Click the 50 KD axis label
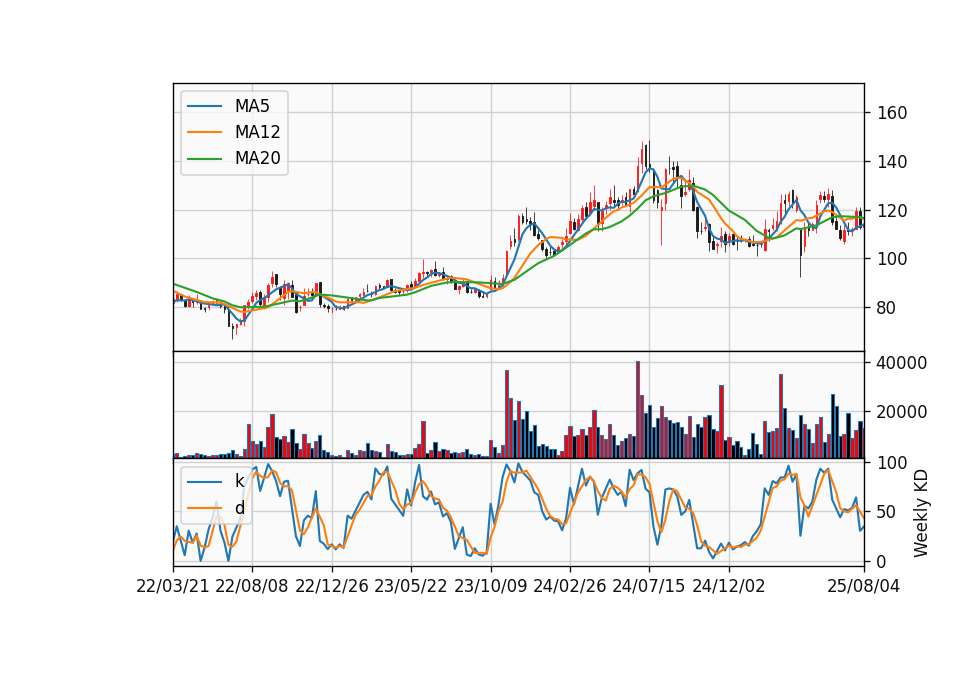The image size is (960, 690). click(886, 512)
